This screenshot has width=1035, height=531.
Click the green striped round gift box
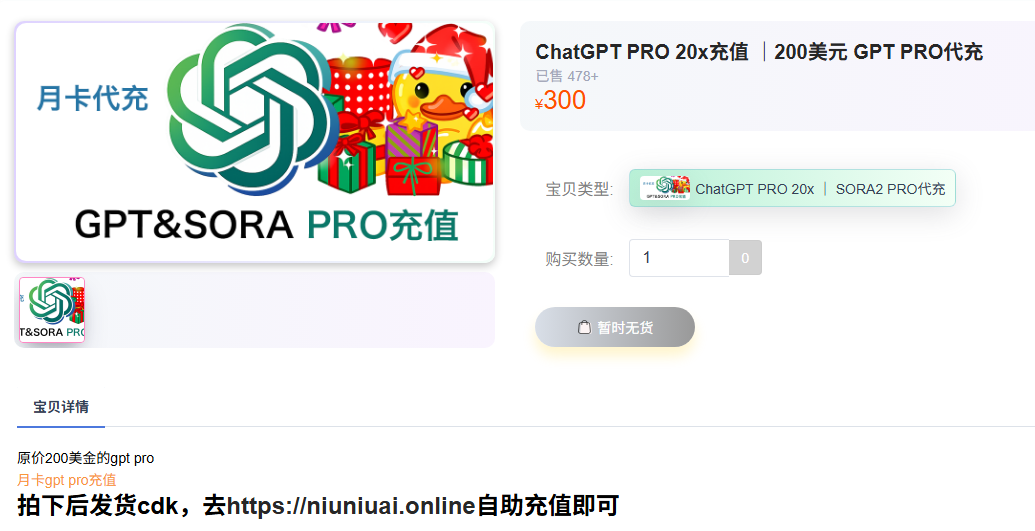tap(467, 160)
